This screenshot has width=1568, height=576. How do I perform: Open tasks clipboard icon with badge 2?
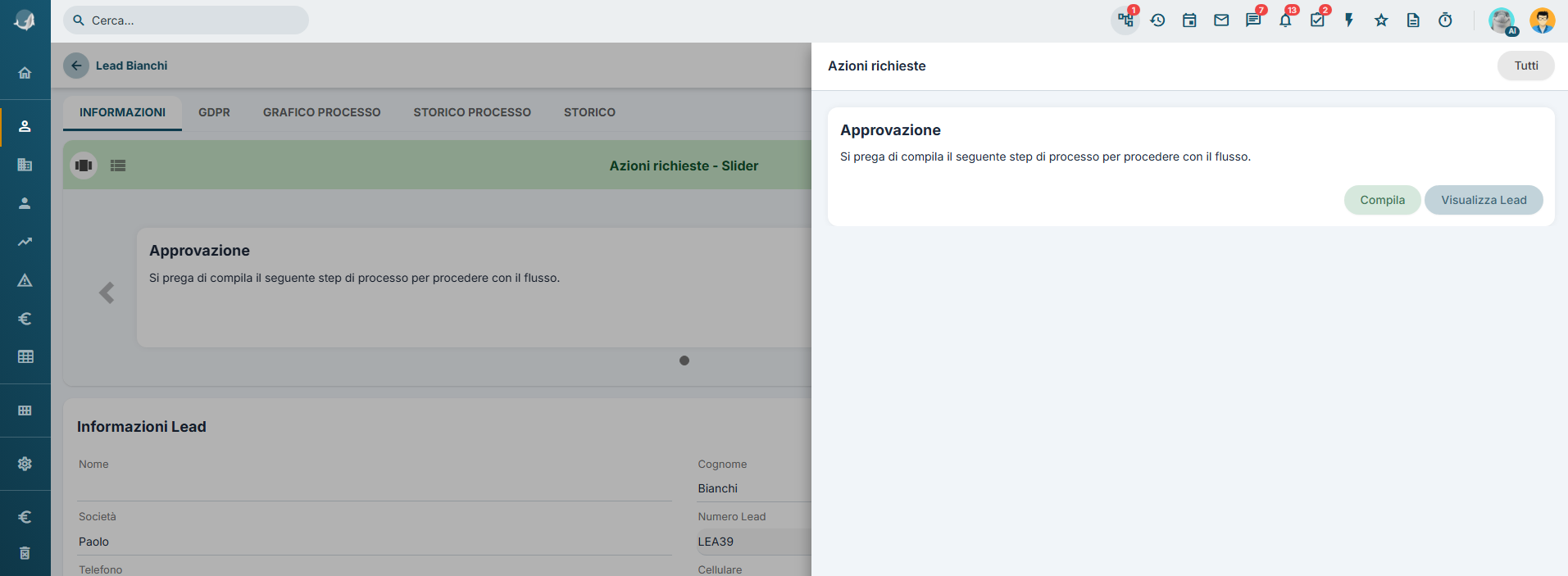coord(1317,20)
